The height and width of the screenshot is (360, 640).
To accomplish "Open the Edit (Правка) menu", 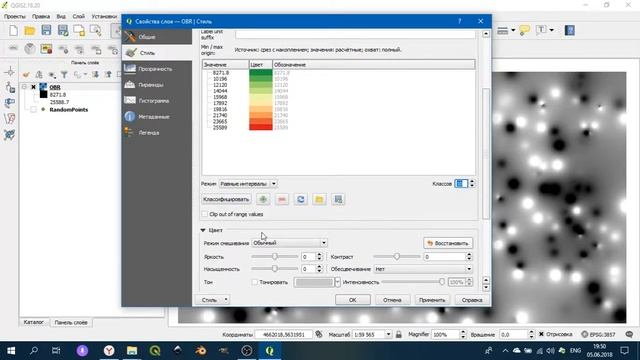I will click(41, 16).
